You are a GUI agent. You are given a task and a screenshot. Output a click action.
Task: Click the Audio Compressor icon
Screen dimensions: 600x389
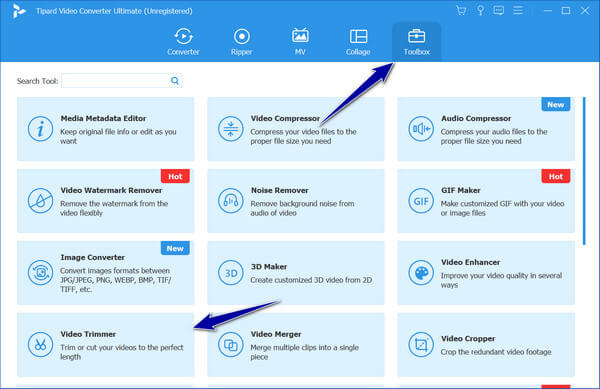point(421,129)
